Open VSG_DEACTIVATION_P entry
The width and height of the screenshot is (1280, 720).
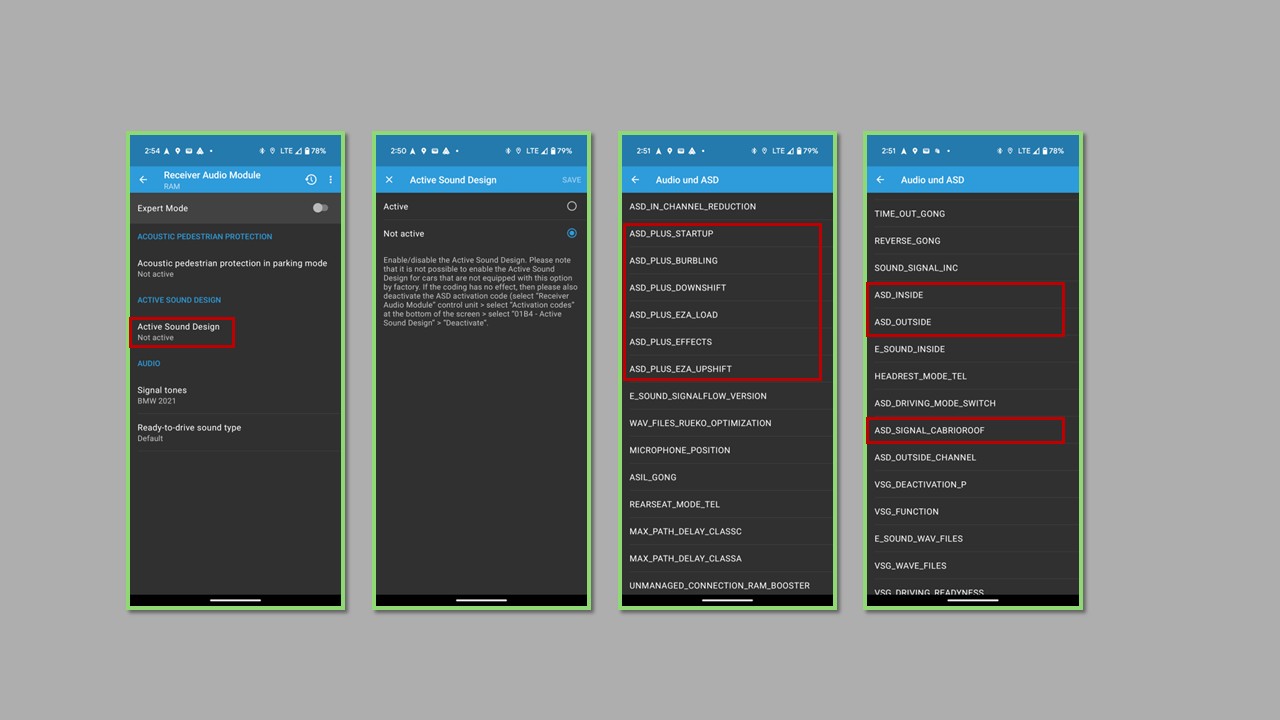coord(973,484)
